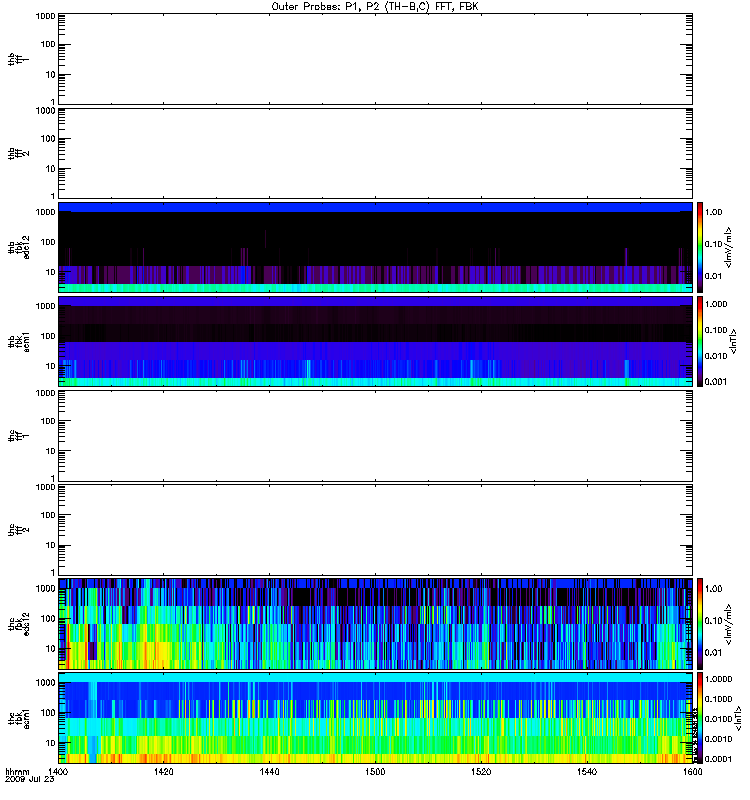This screenshot has width=750, height=800.
Task: Click the "0.010" tick on thb scm1 color bar
Action: coord(716,356)
